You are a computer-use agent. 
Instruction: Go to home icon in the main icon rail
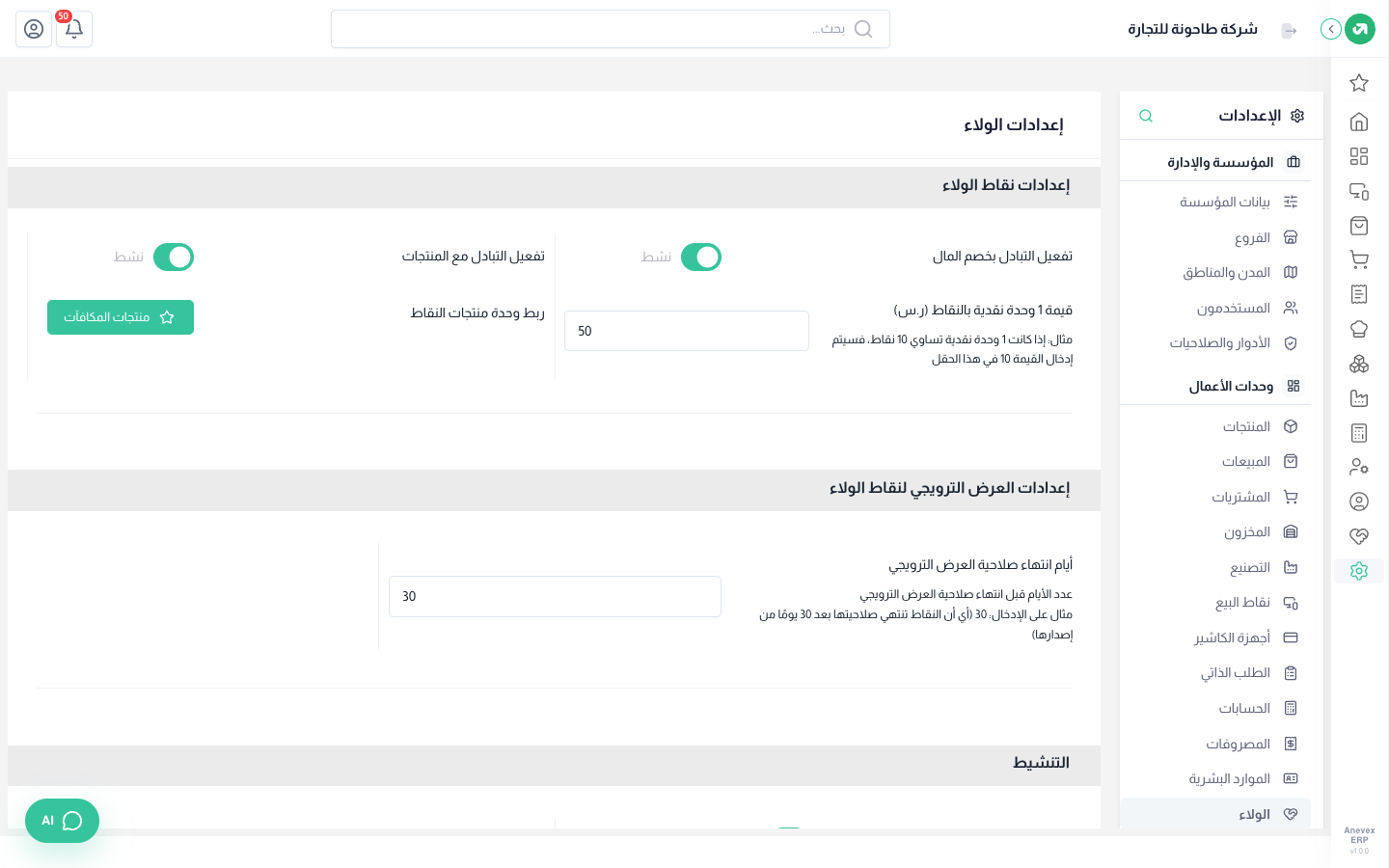click(x=1359, y=122)
